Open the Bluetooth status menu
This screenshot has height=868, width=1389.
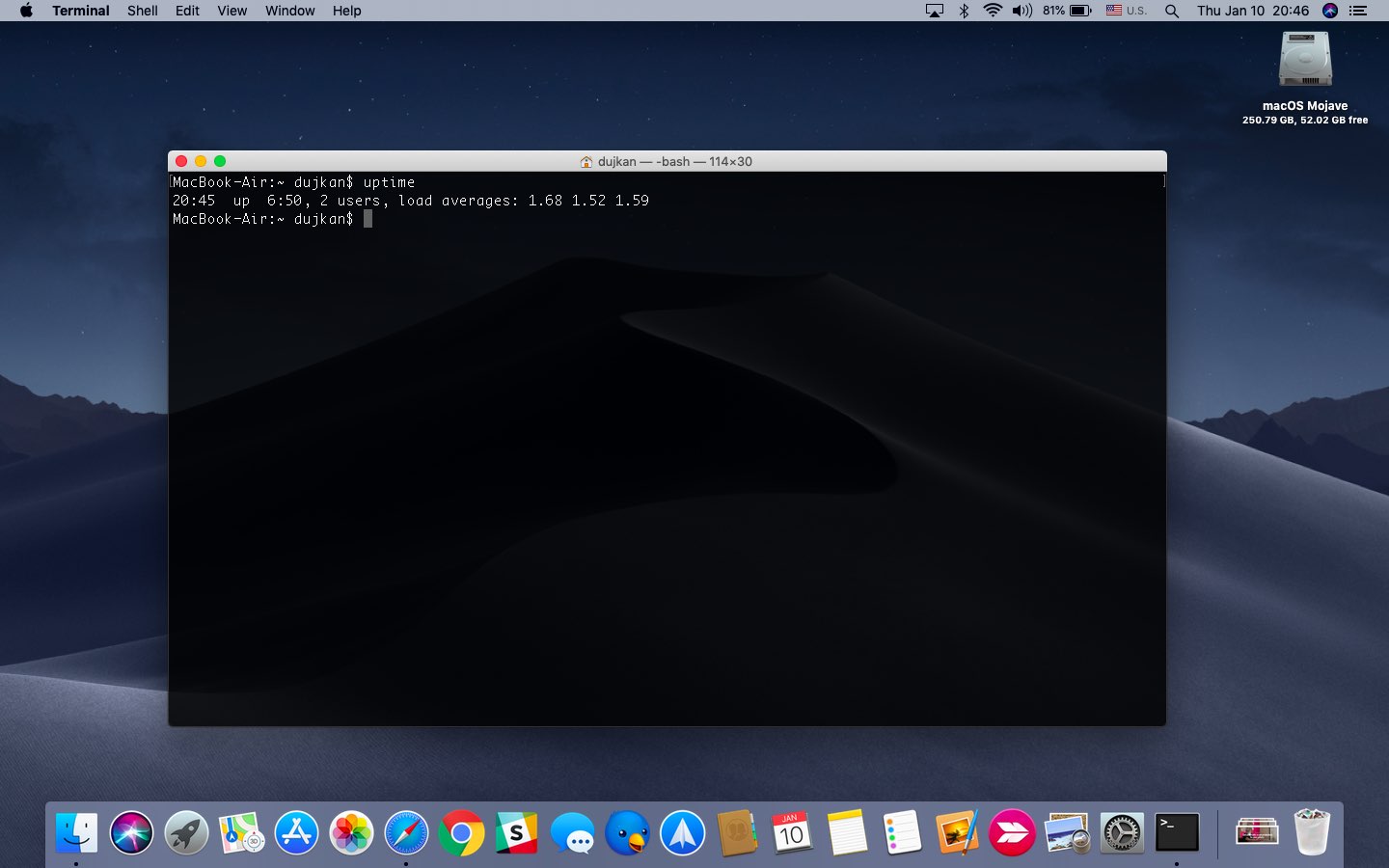pos(964,11)
